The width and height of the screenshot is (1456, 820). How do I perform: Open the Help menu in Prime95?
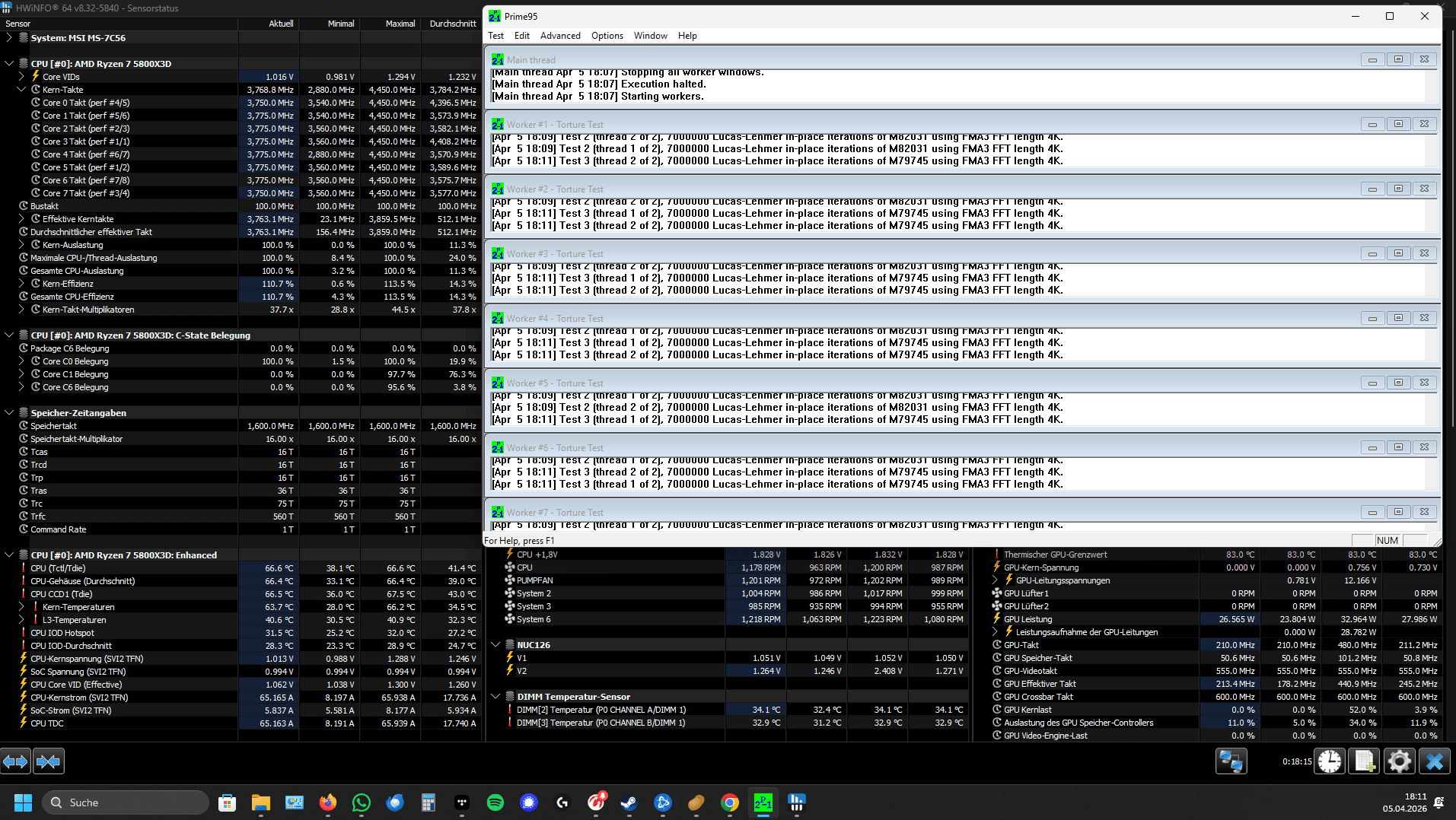coord(687,36)
